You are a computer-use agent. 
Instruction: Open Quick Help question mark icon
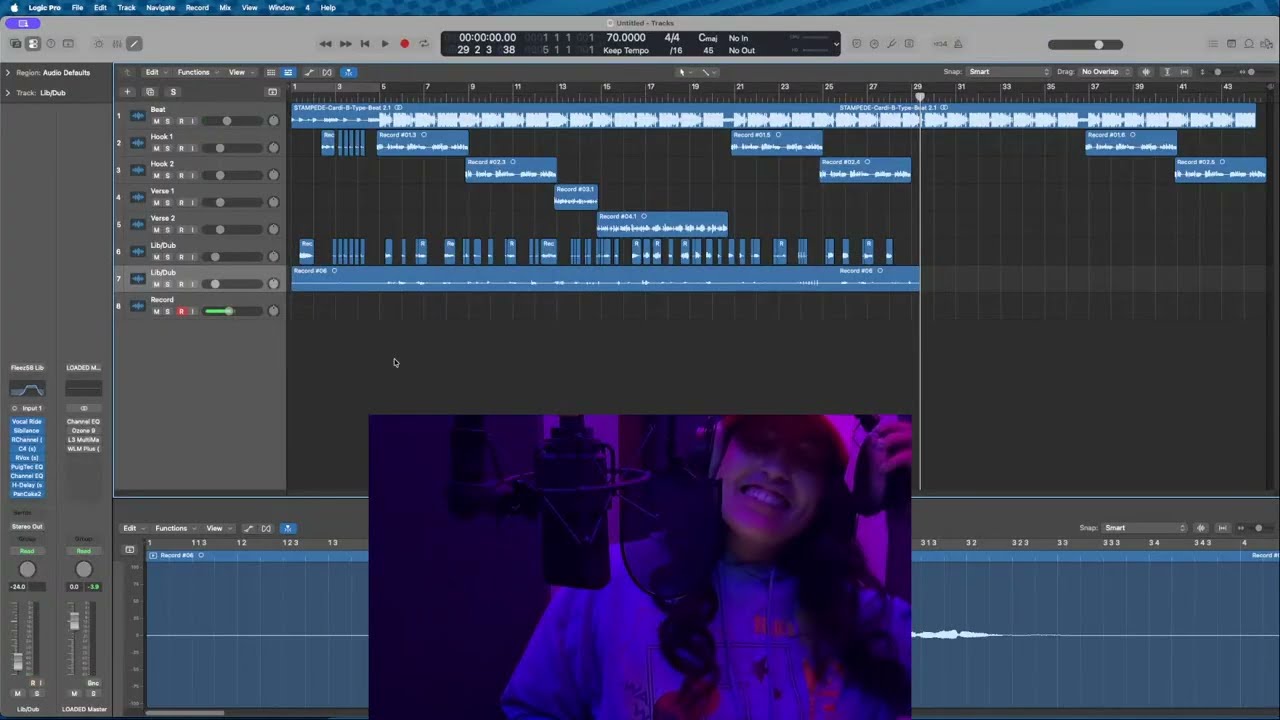tap(51, 44)
